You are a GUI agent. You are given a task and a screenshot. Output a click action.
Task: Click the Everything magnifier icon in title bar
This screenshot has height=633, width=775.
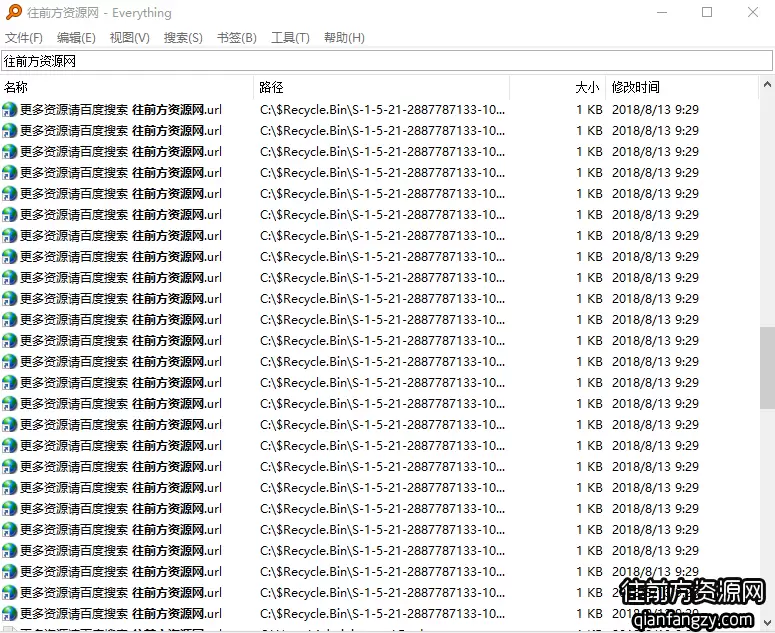(14, 12)
